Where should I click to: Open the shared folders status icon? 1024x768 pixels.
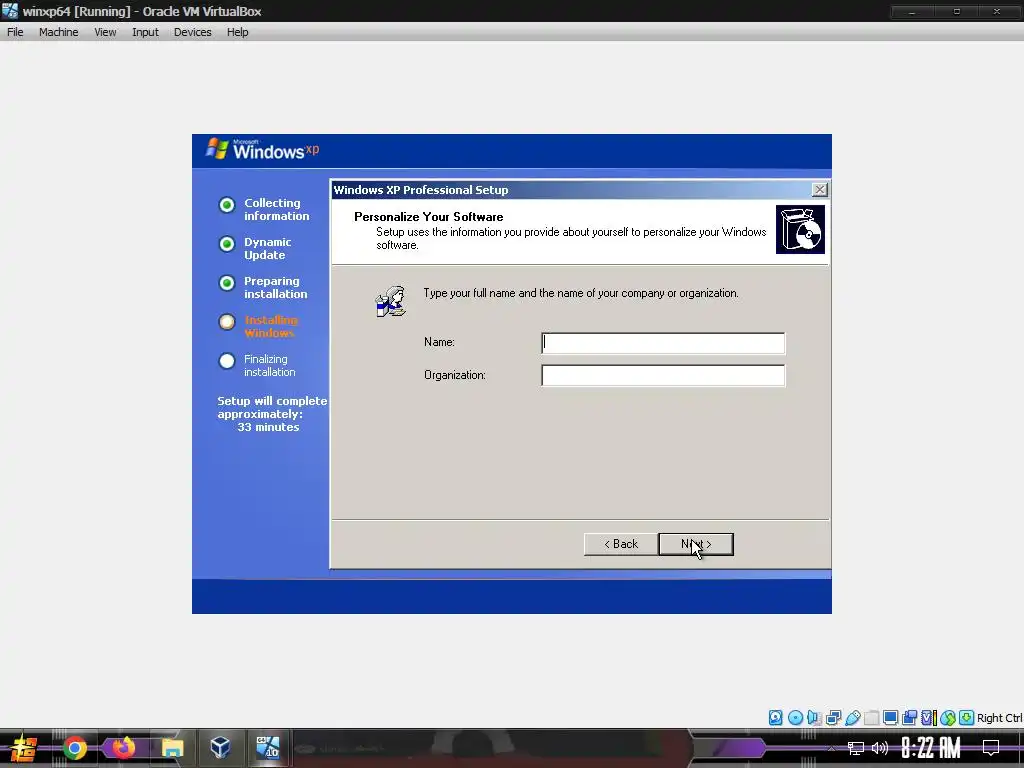[x=871, y=718]
